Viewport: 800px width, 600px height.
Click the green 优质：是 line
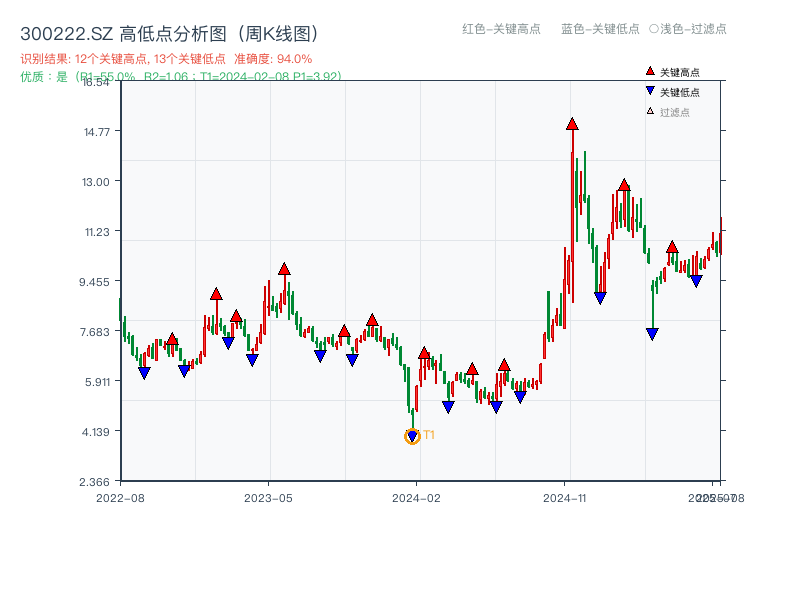(181, 77)
